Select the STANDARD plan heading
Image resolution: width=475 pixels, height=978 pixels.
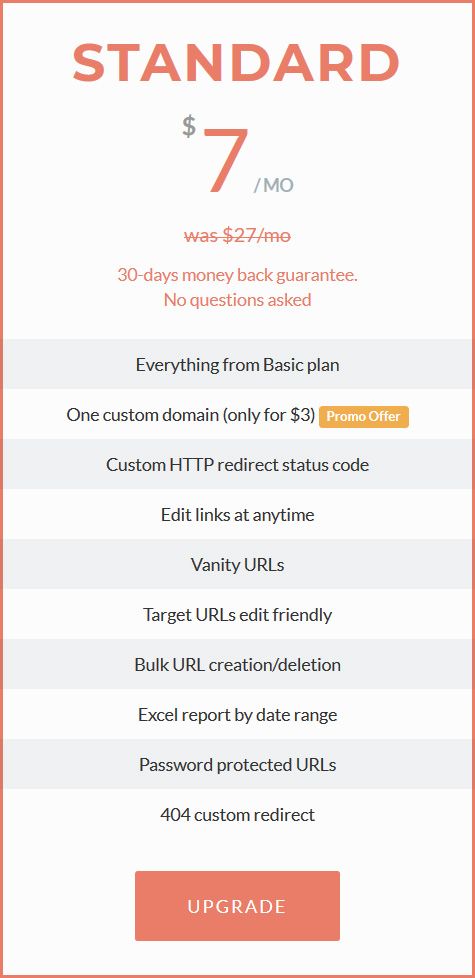pos(237,63)
